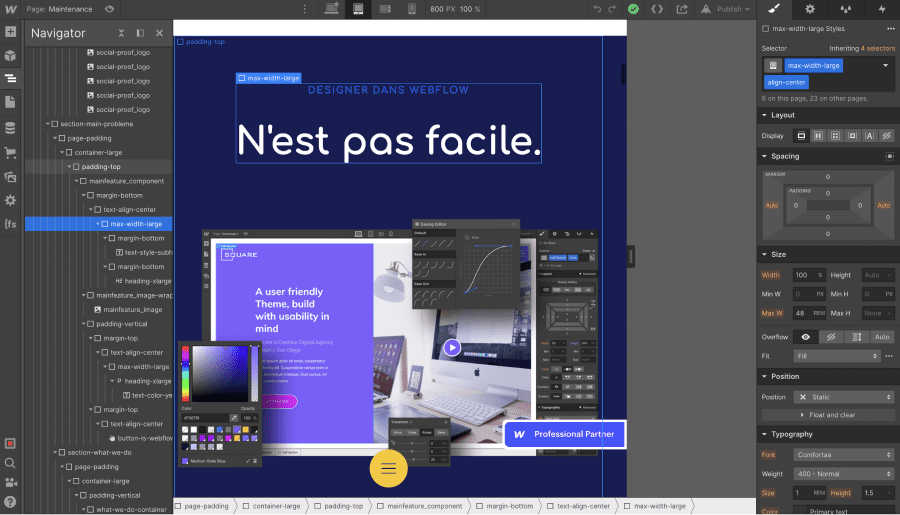Switch to desktop base breakpoint
900x515 pixels.
coord(332,9)
